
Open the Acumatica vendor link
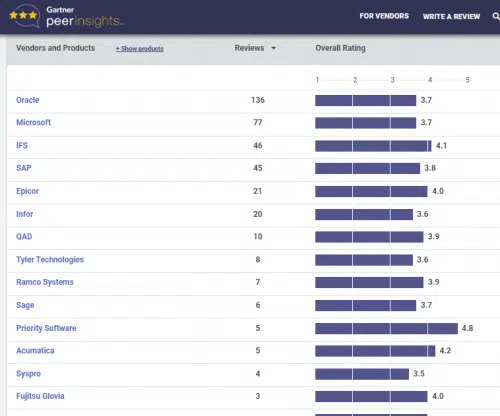click(x=35, y=350)
